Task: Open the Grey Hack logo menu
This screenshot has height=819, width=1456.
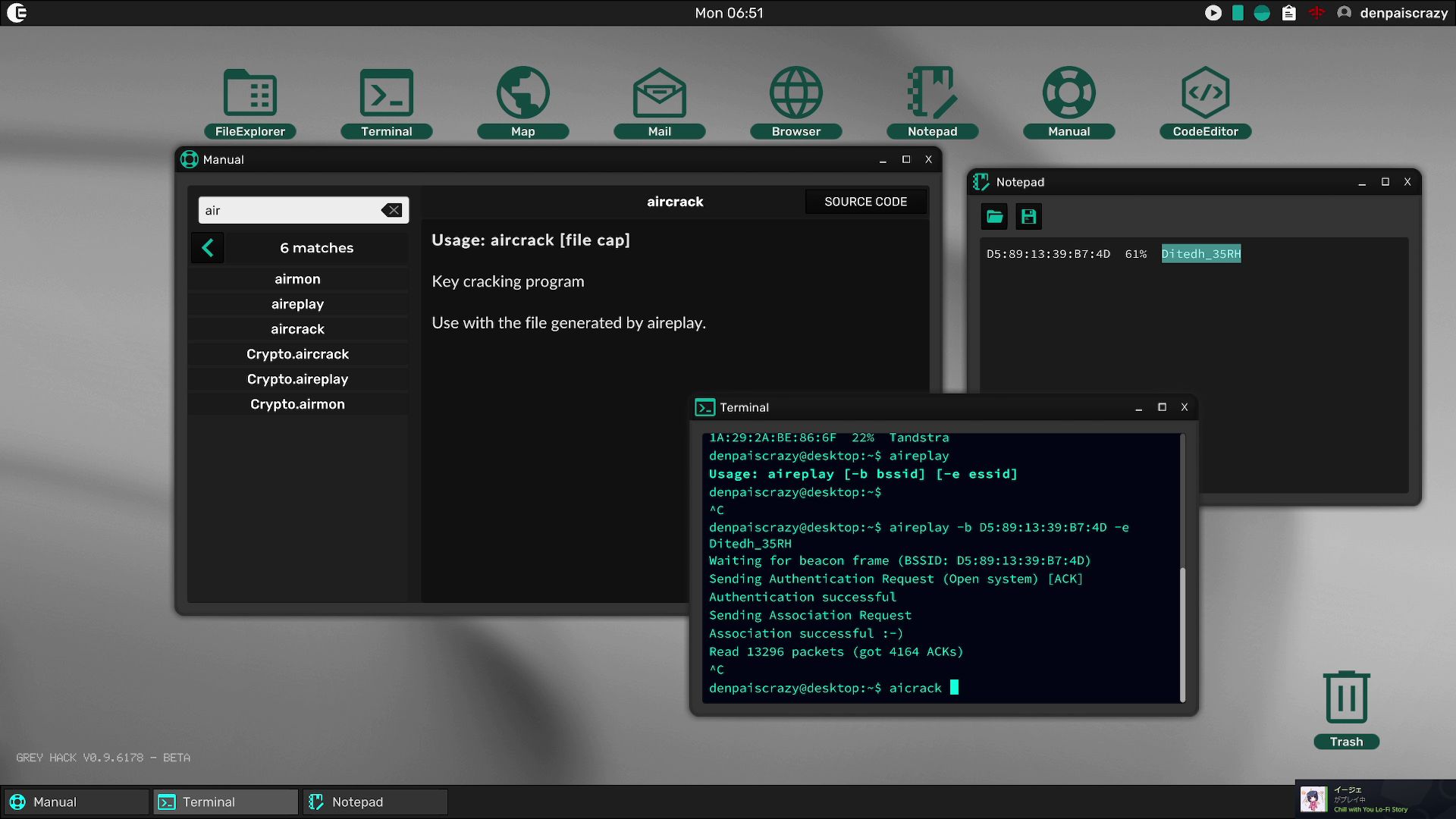Action: tap(17, 13)
